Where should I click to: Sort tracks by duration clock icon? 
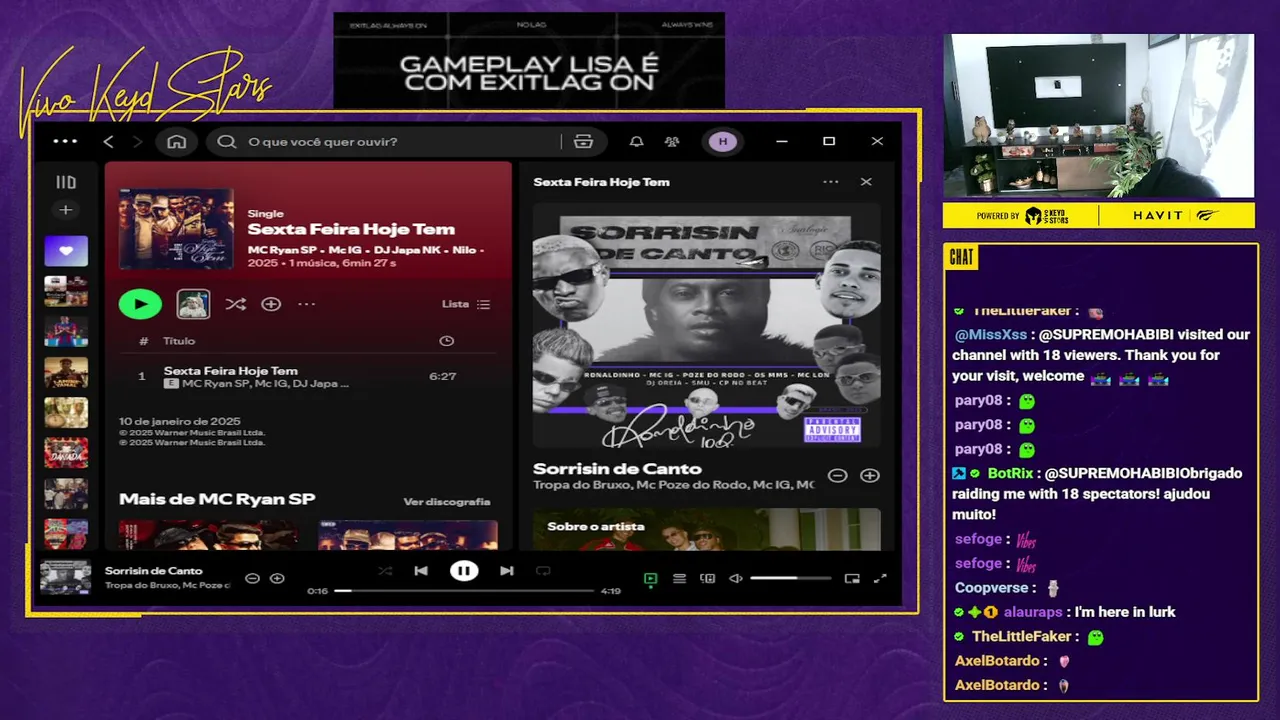click(446, 341)
